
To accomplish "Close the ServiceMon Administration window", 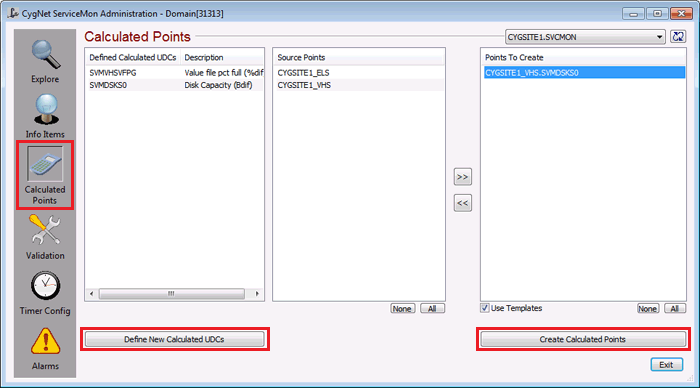I will coord(682,13).
